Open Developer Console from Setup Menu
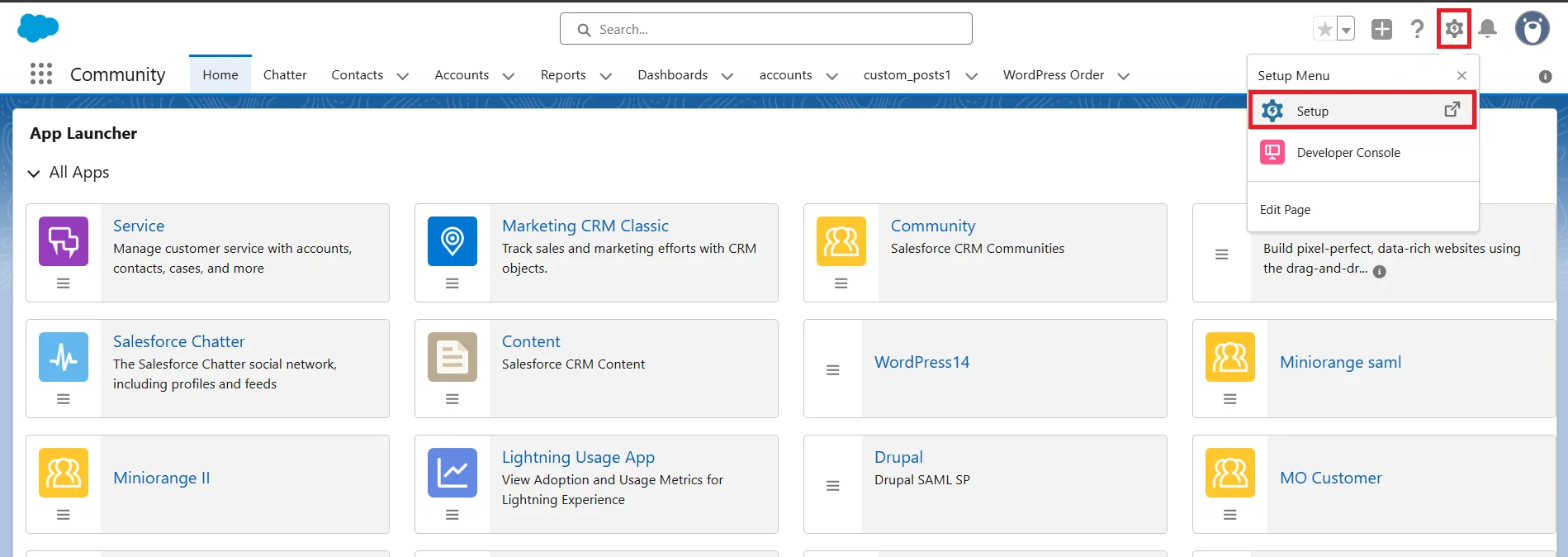Image resolution: width=1568 pixels, height=557 pixels. (x=1348, y=153)
